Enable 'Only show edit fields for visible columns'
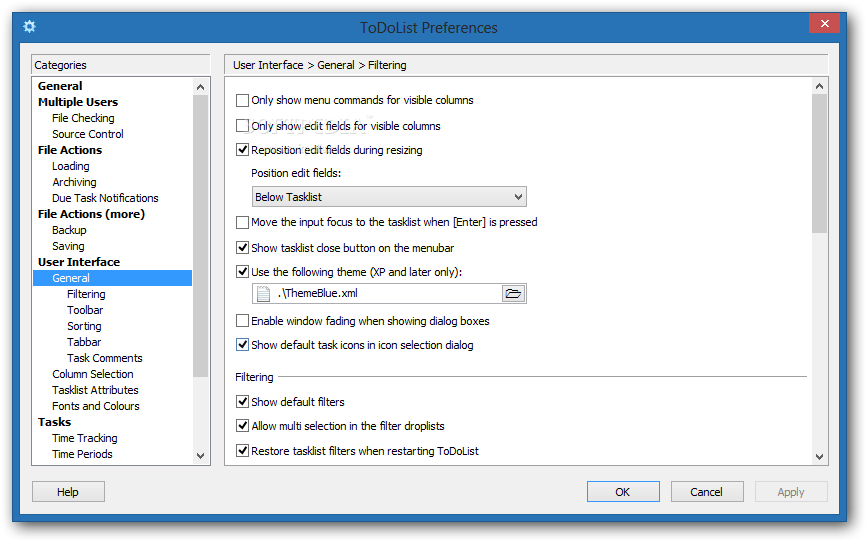 [x=242, y=126]
